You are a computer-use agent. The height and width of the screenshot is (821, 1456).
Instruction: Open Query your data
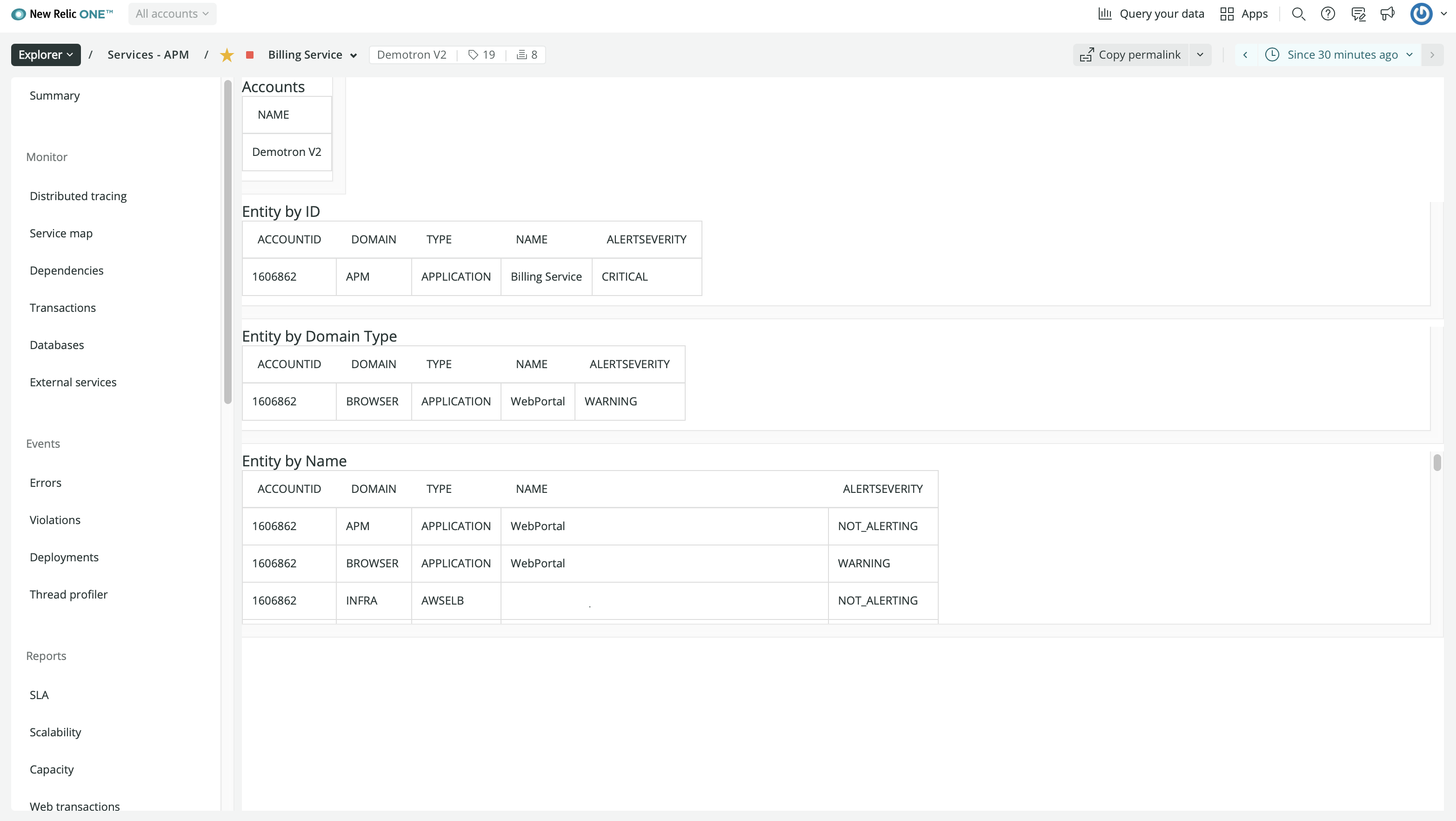tap(1151, 13)
